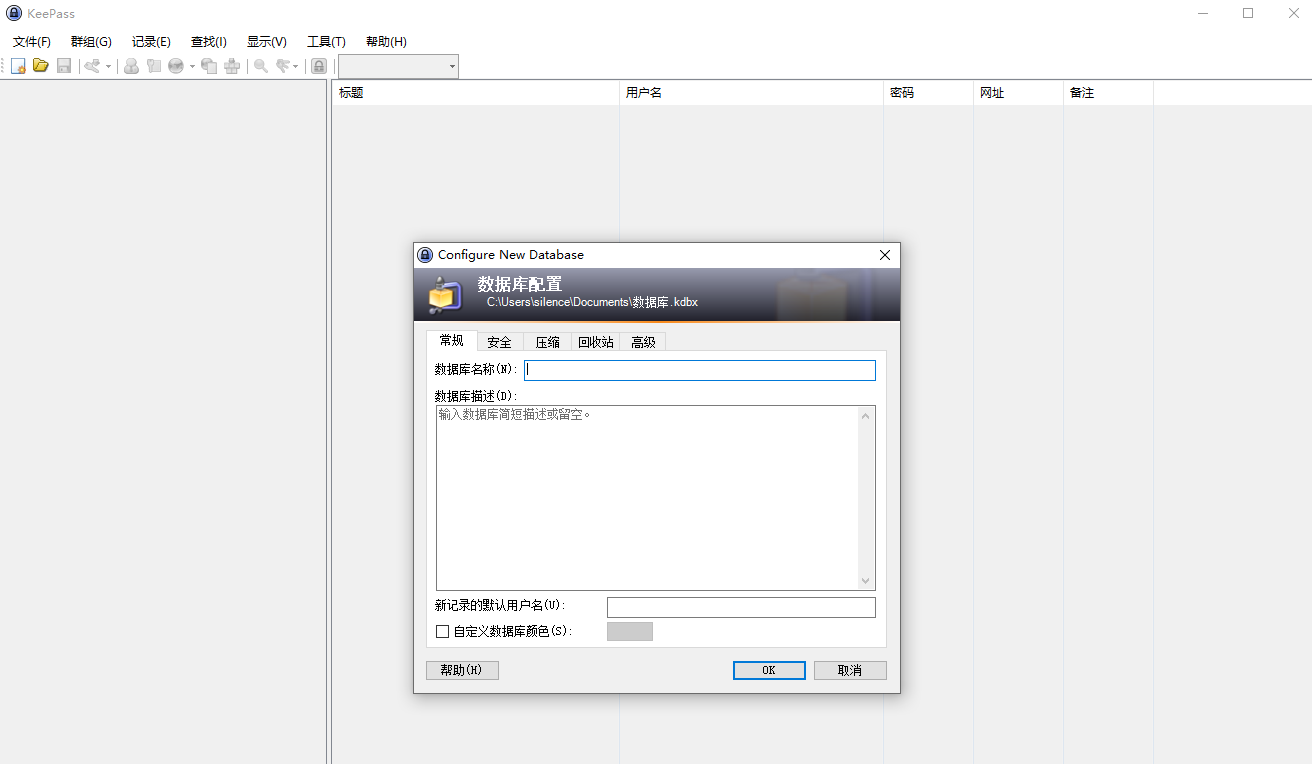The width and height of the screenshot is (1312, 764).
Task: Click the Open URL globe icon
Action: 176,66
